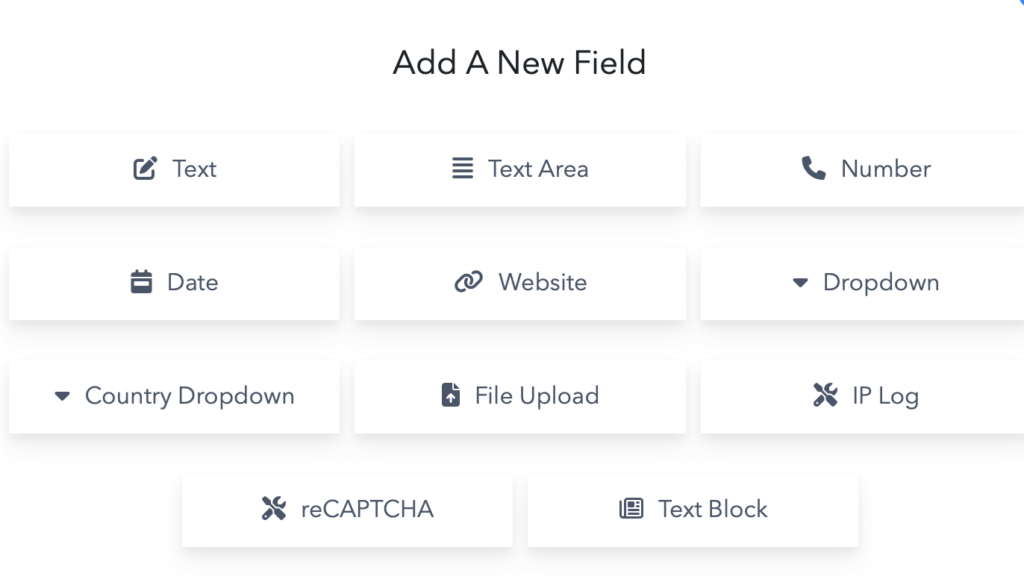1024x585 pixels.
Task: Click the newspaper icon beside Text Block
Action: click(631, 509)
